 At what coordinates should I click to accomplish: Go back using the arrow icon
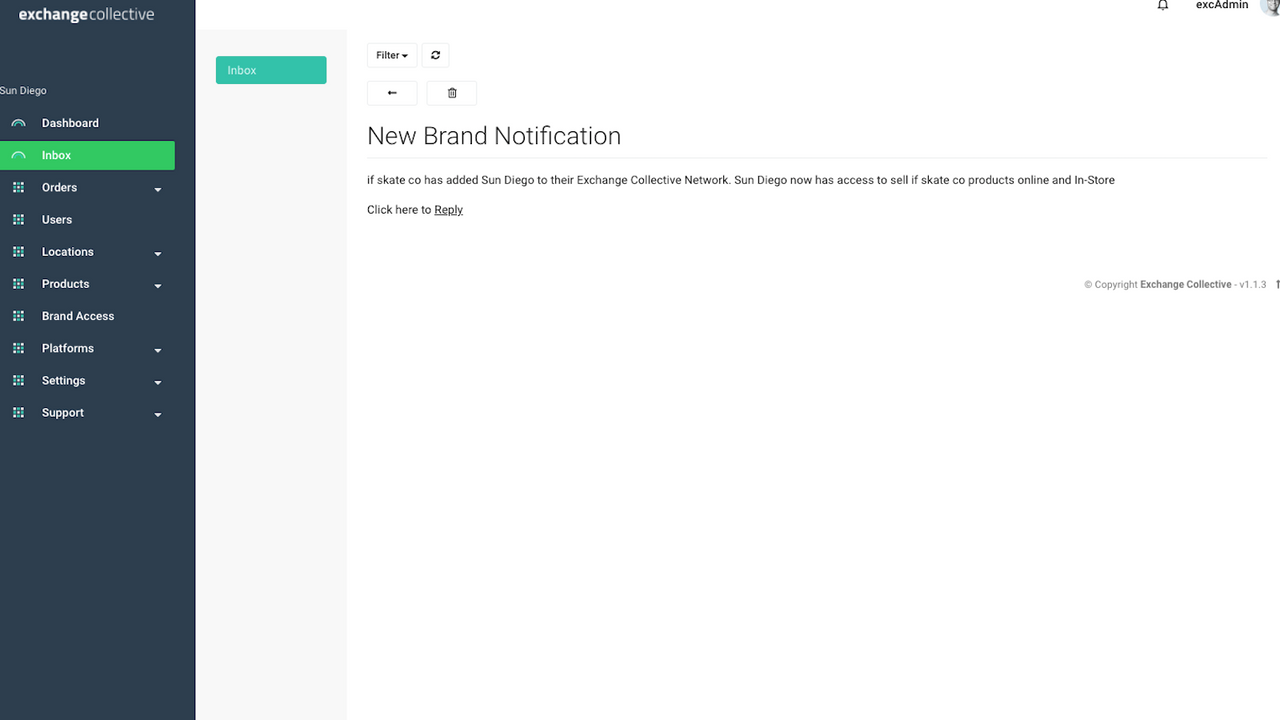(391, 92)
